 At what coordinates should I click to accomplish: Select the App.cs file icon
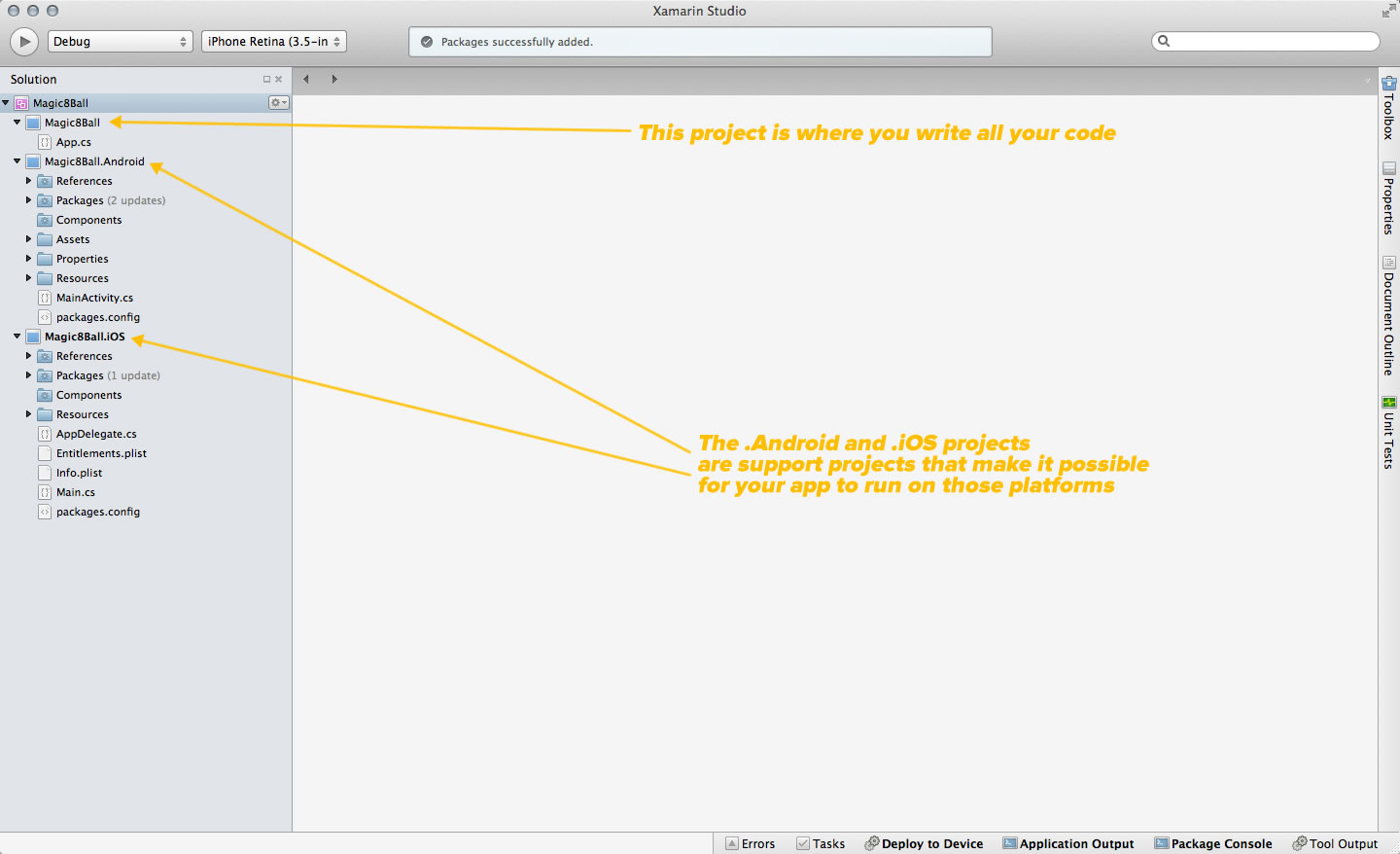45,142
